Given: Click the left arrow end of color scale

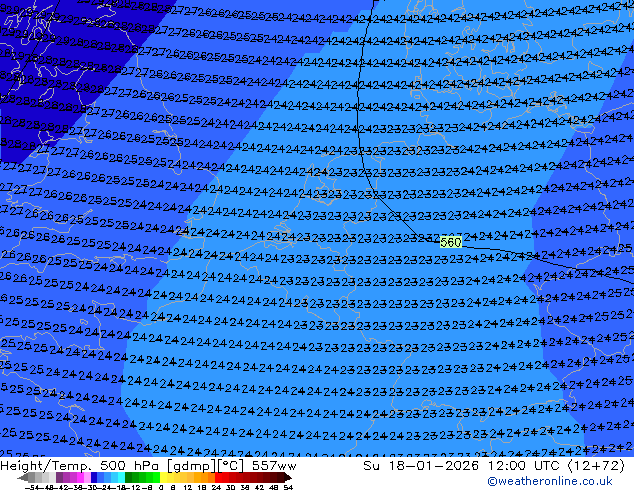Looking at the screenshot, I should click(23, 478).
